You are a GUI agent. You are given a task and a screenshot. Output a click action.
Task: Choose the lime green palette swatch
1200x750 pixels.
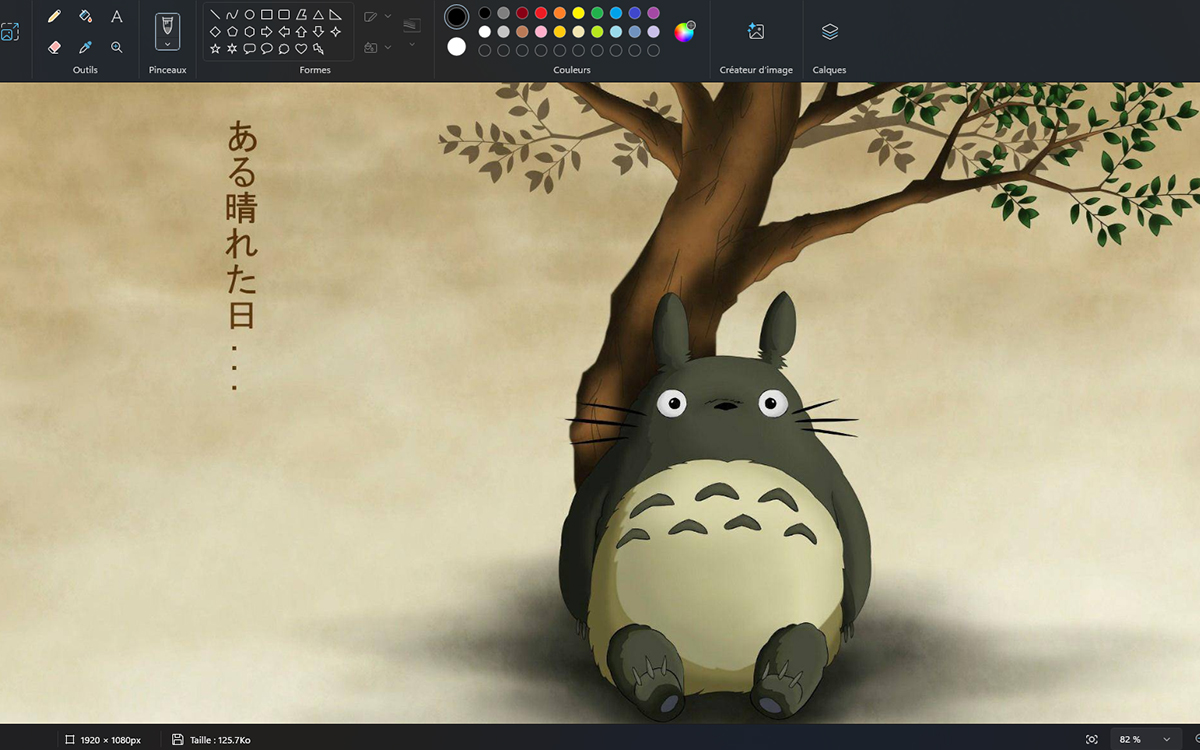click(x=597, y=32)
